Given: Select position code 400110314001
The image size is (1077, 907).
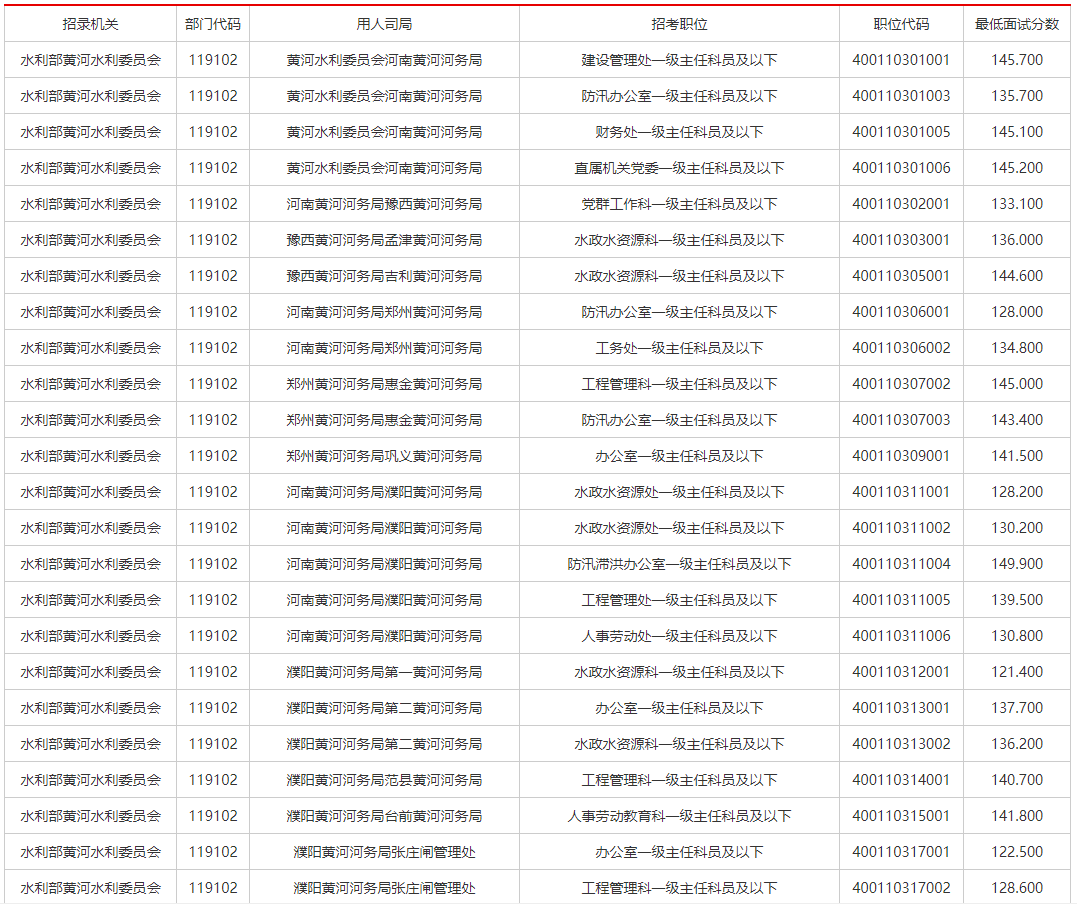Looking at the screenshot, I should [901, 780].
